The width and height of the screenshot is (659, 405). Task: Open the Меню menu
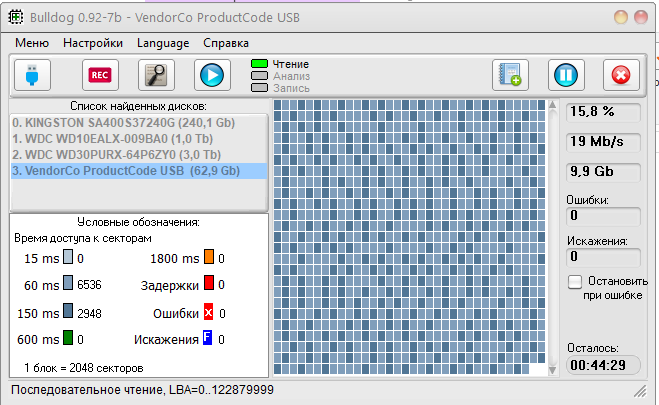[32, 43]
